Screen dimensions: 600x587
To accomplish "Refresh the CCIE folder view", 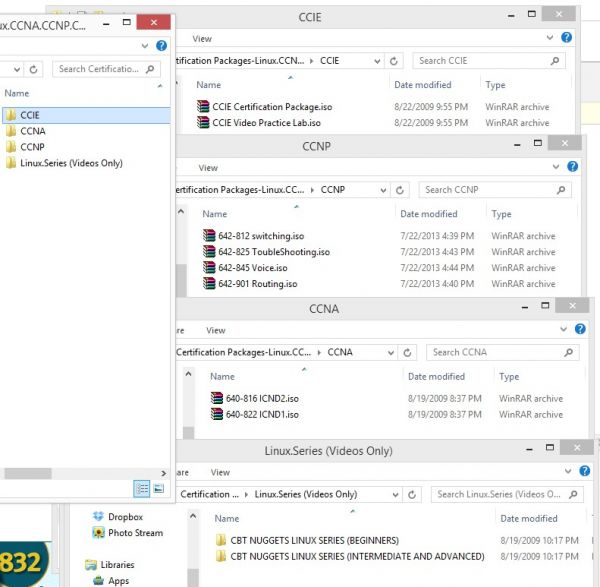I will (x=393, y=61).
